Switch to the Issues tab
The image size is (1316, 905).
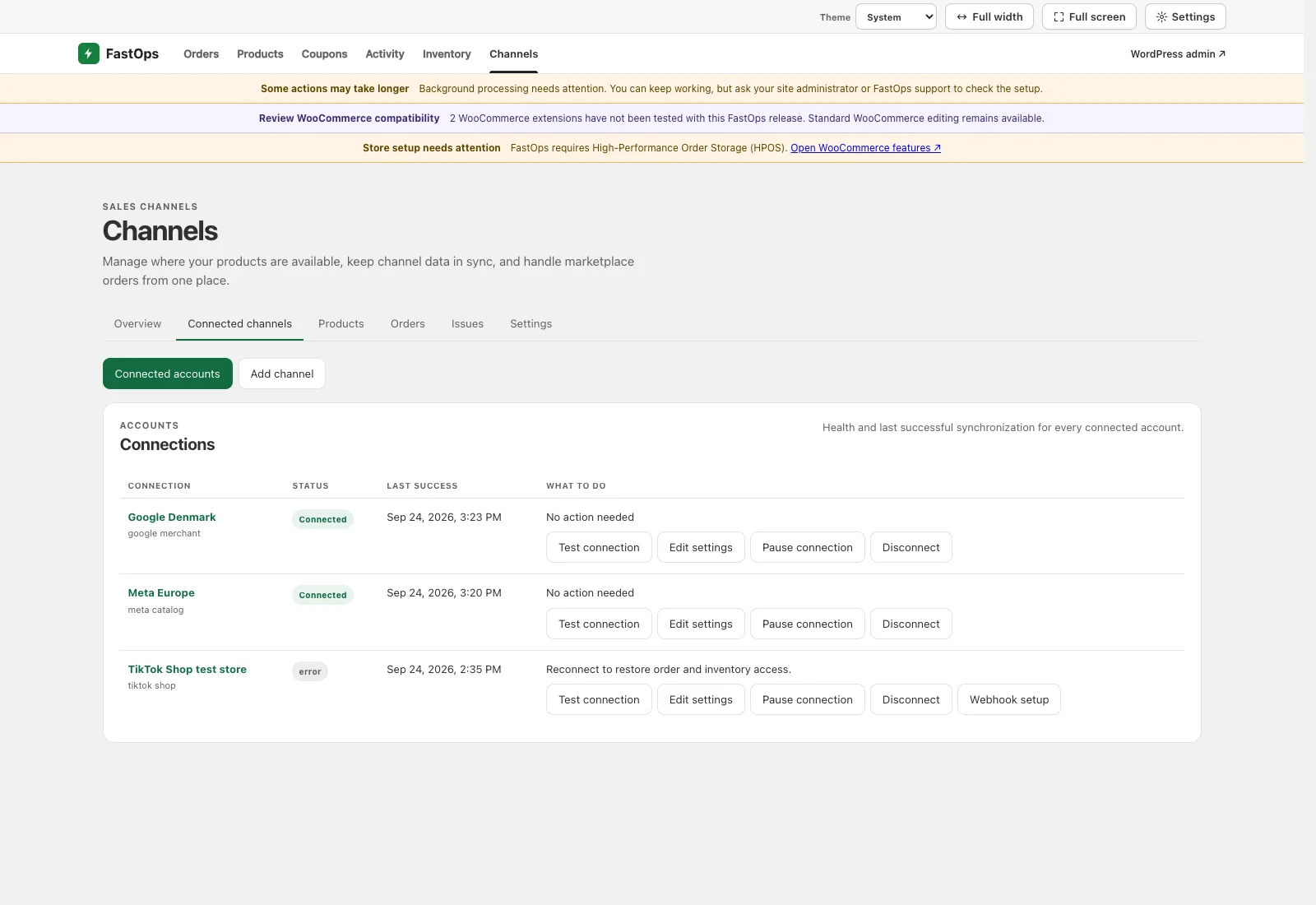467,324
